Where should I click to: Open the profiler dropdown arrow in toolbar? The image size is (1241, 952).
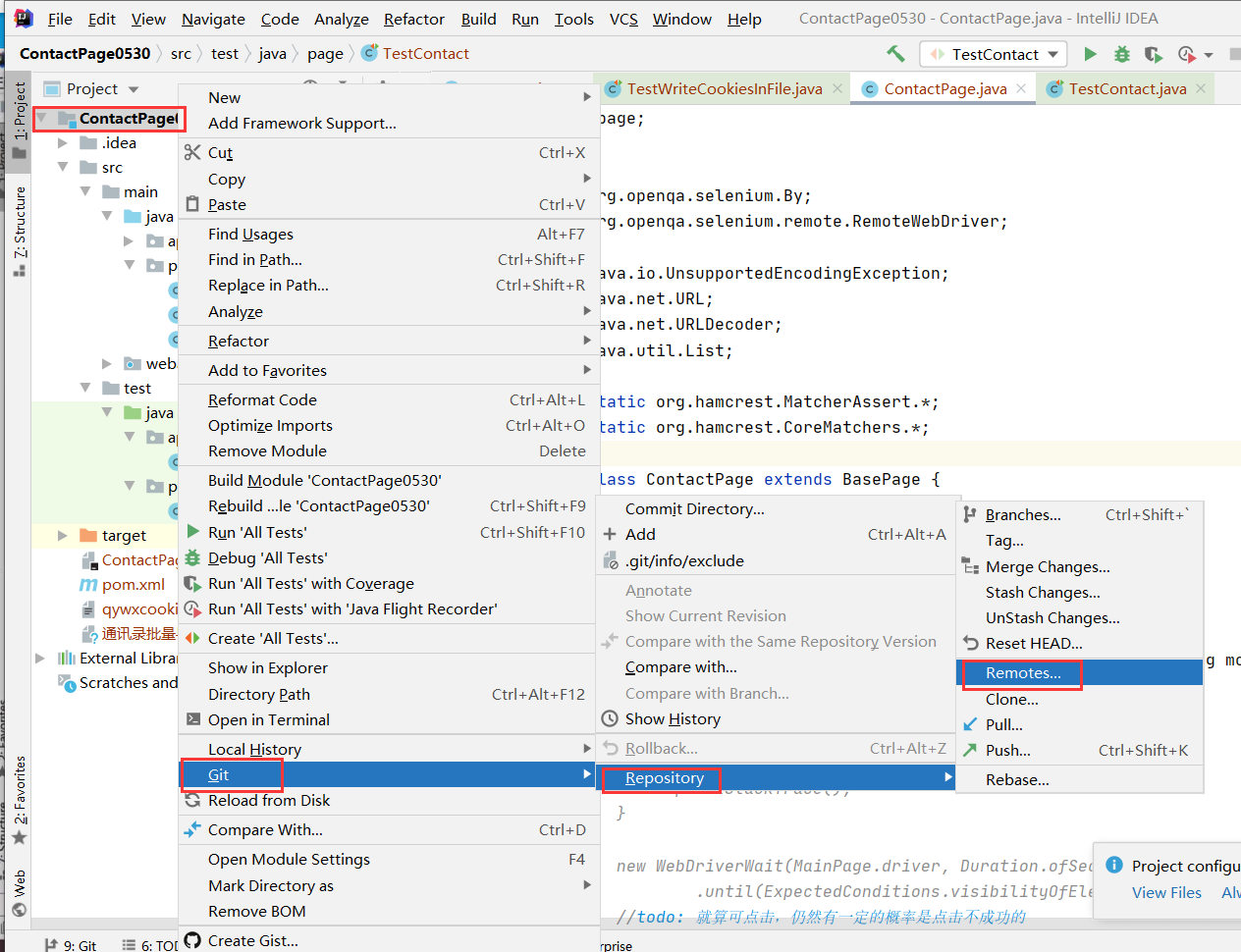pyautogui.click(x=1209, y=55)
